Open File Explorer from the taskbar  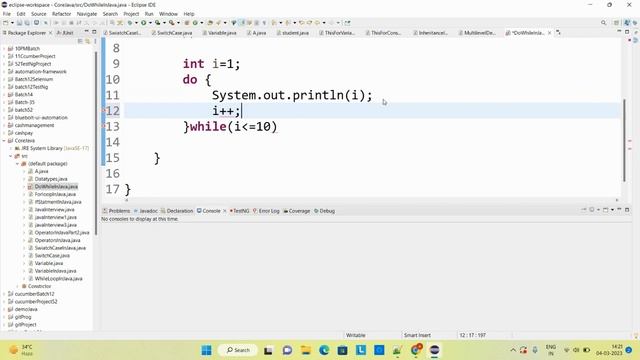[306, 350]
